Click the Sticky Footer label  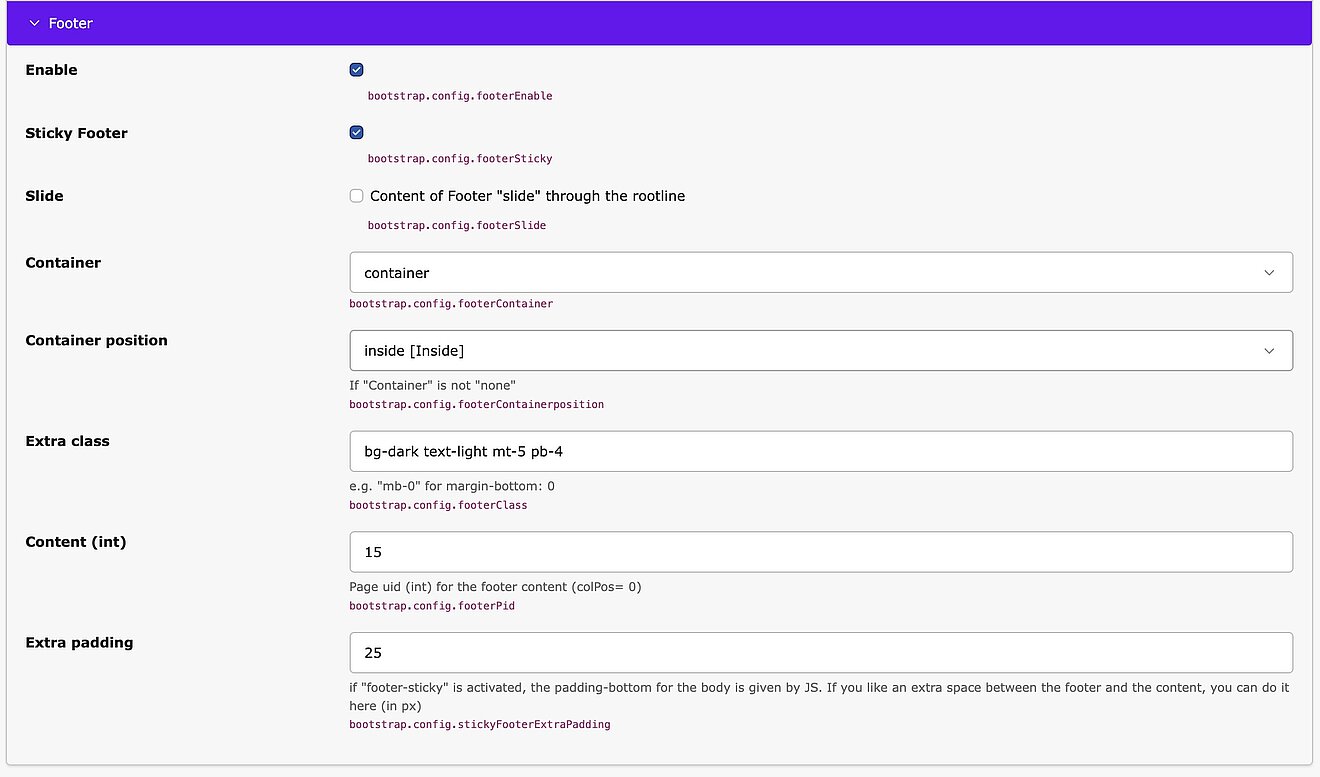76,133
